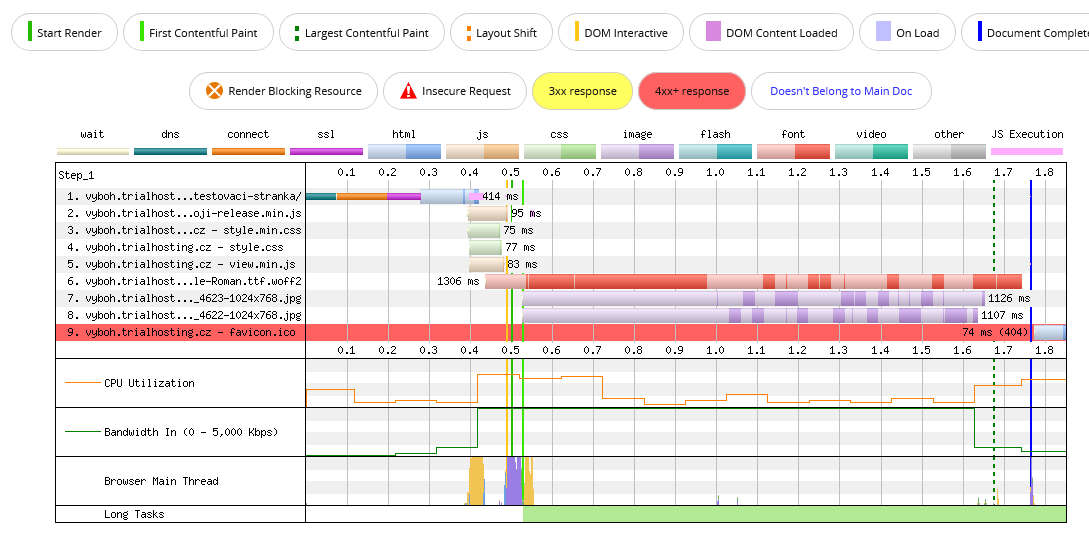Select request 7 _4623-1024x768.jpg row label

point(184,298)
